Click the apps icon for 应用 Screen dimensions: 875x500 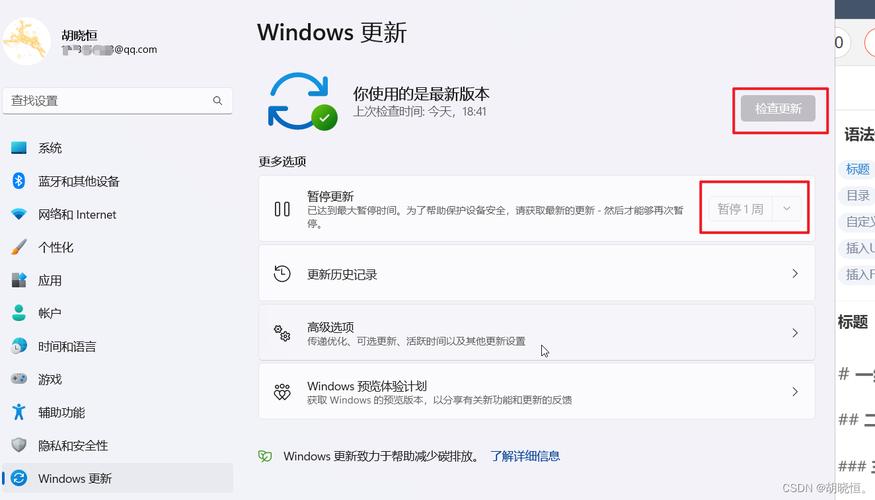pyautogui.click(x=19, y=280)
